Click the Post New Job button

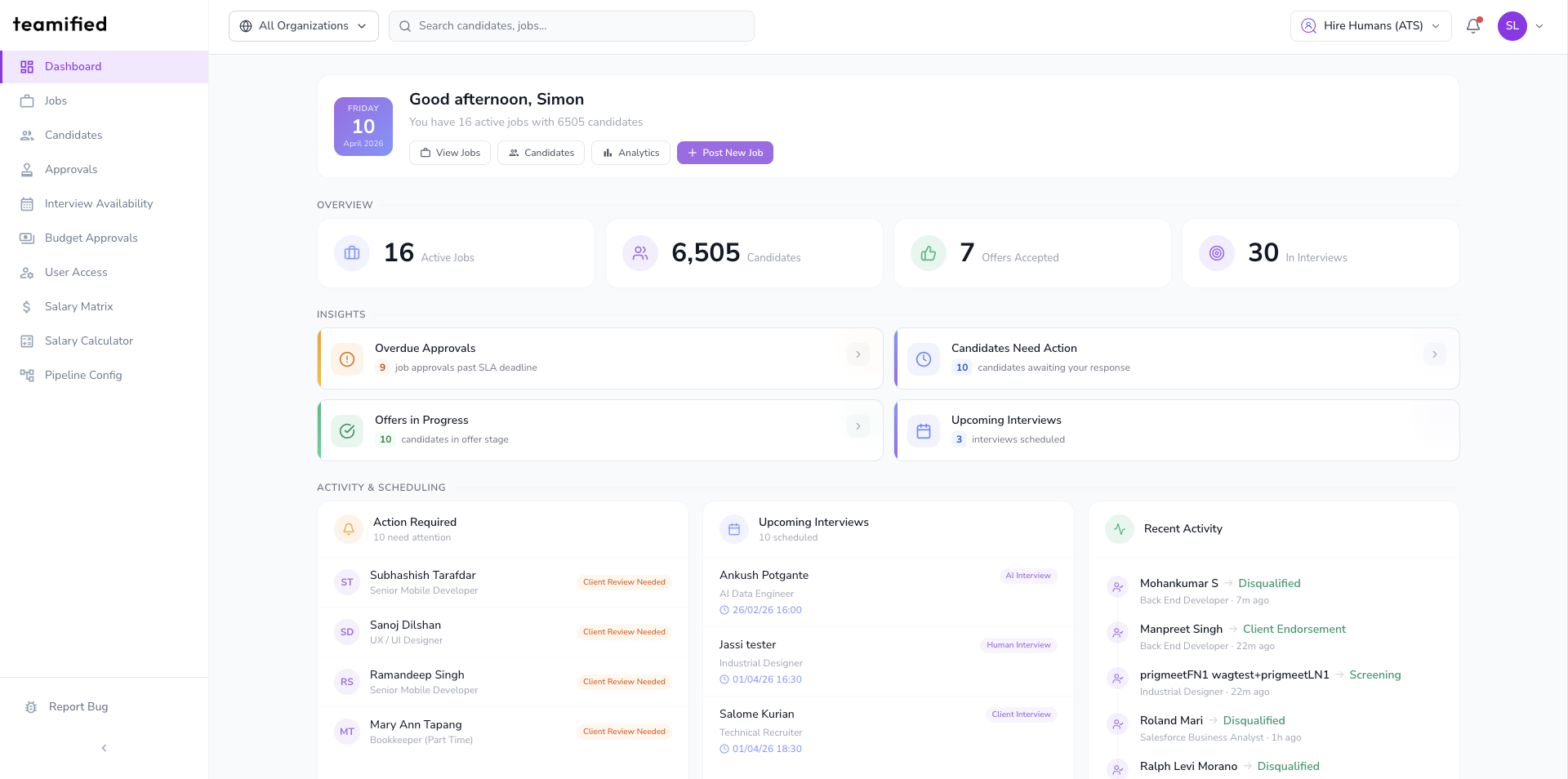(x=724, y=153)
